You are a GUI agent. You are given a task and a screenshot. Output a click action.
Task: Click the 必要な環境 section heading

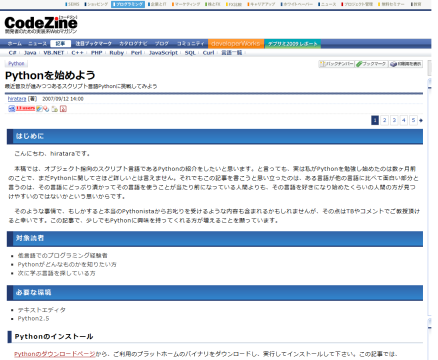click(x=215, y=293)
